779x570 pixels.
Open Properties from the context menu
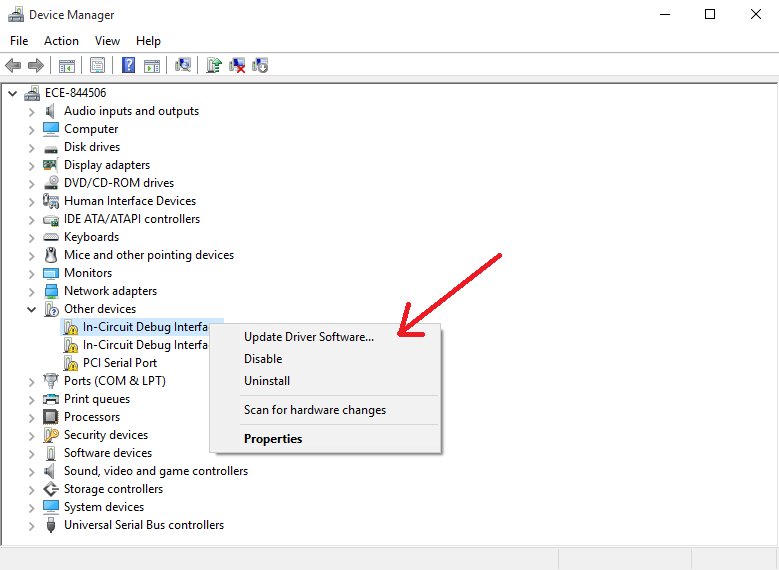point(325,439)
